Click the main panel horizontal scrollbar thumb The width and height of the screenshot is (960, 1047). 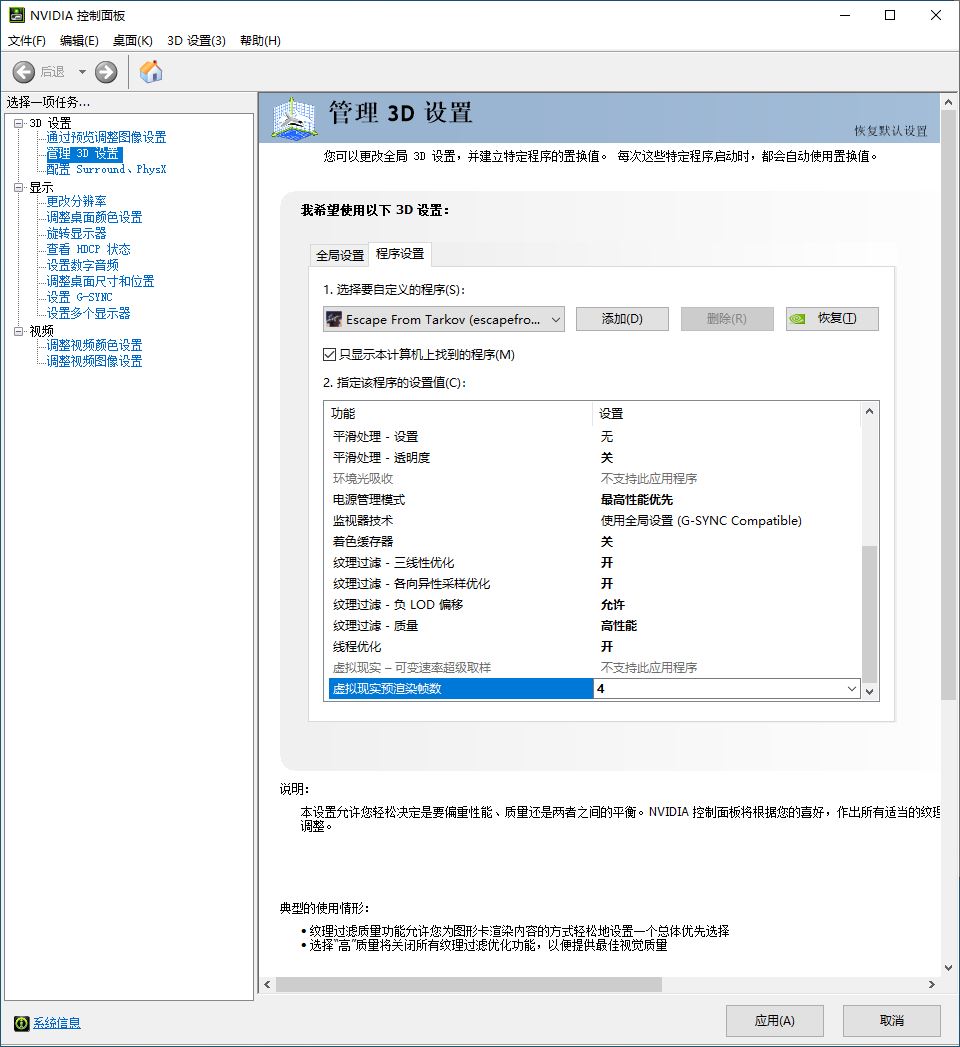[x=469, y=984]
